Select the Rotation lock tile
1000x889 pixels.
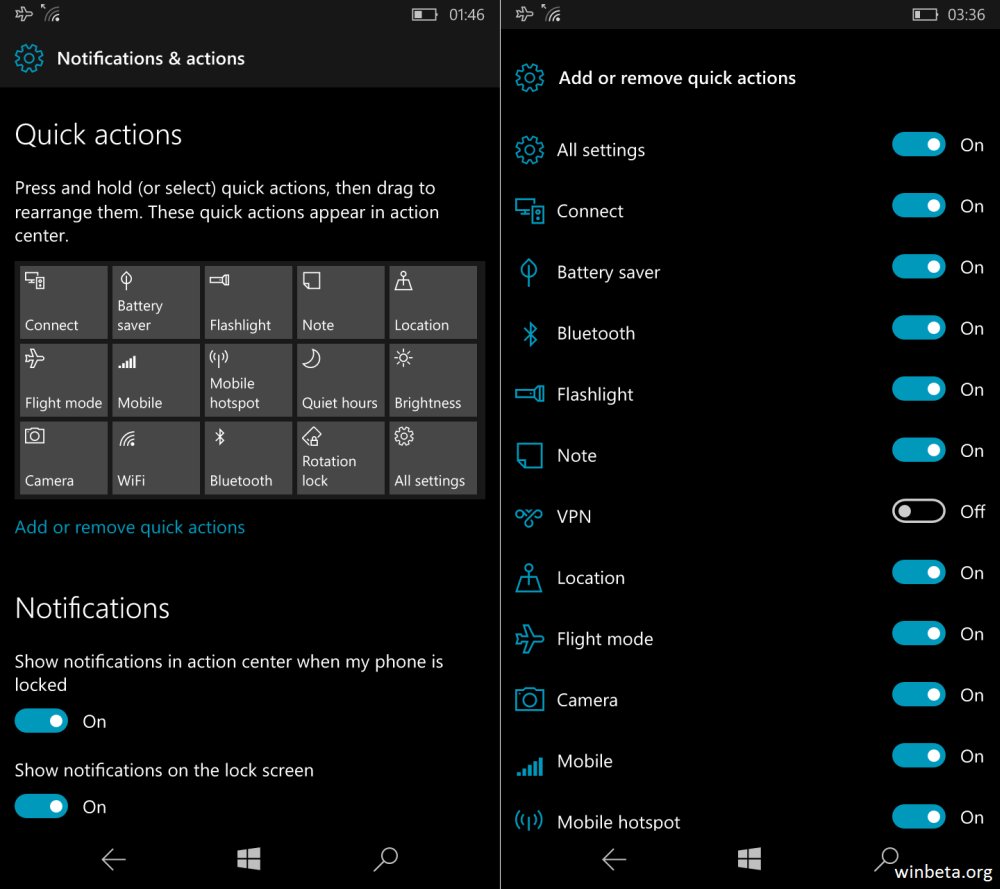click(x=340, y=458)
